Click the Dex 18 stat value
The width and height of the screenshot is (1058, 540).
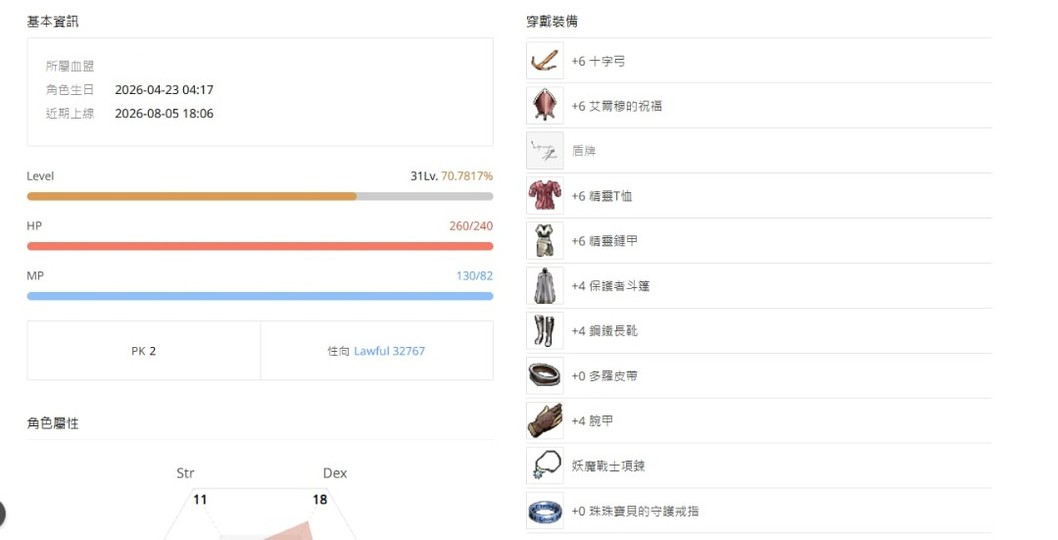click(x=320, y=500)
